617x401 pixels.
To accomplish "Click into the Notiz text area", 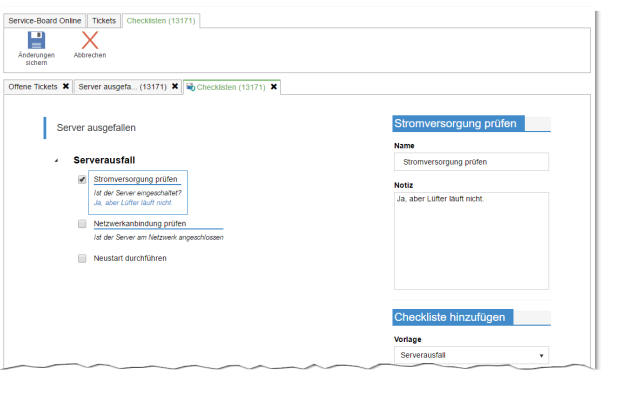I will [471, 240].
